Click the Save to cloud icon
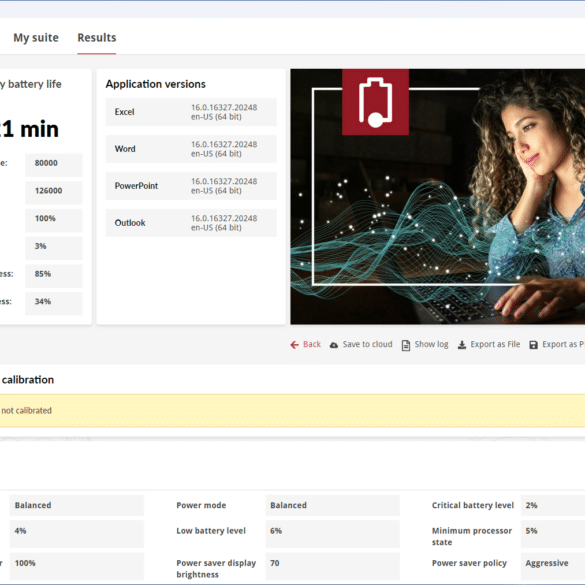 pos(334,345)
